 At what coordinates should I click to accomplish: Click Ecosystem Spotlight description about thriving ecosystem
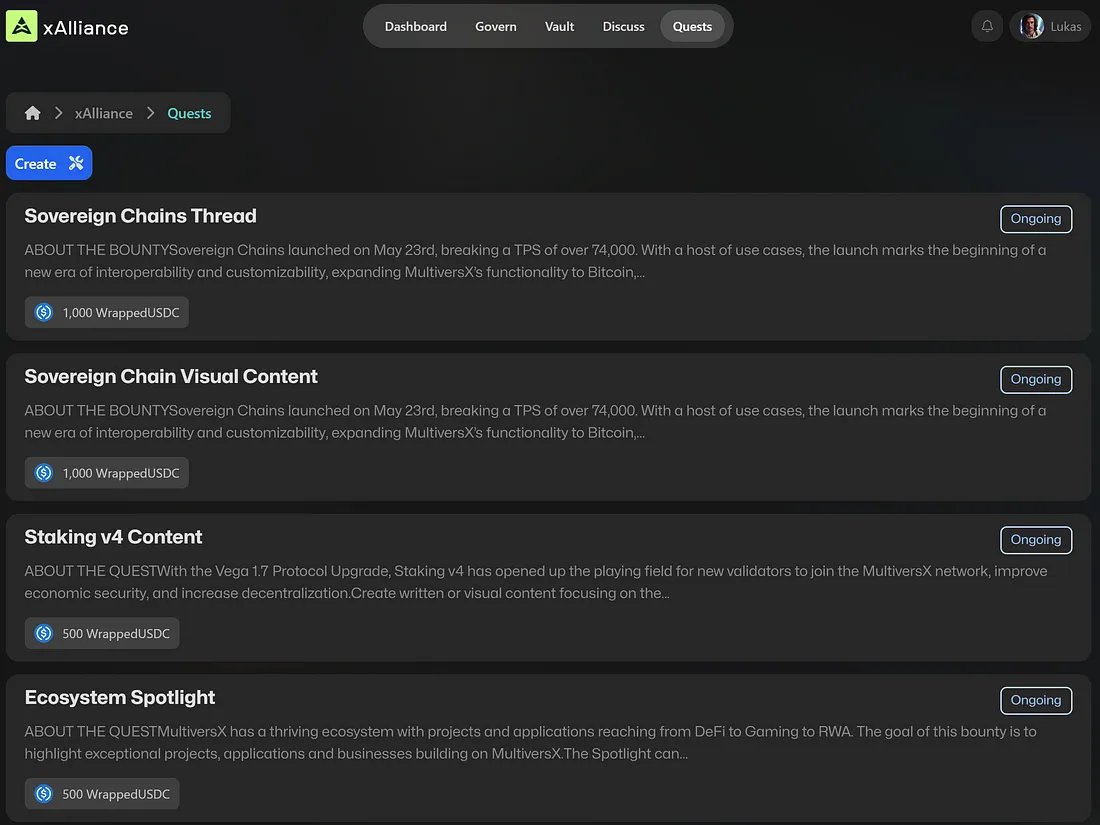[x=530, y=743]
